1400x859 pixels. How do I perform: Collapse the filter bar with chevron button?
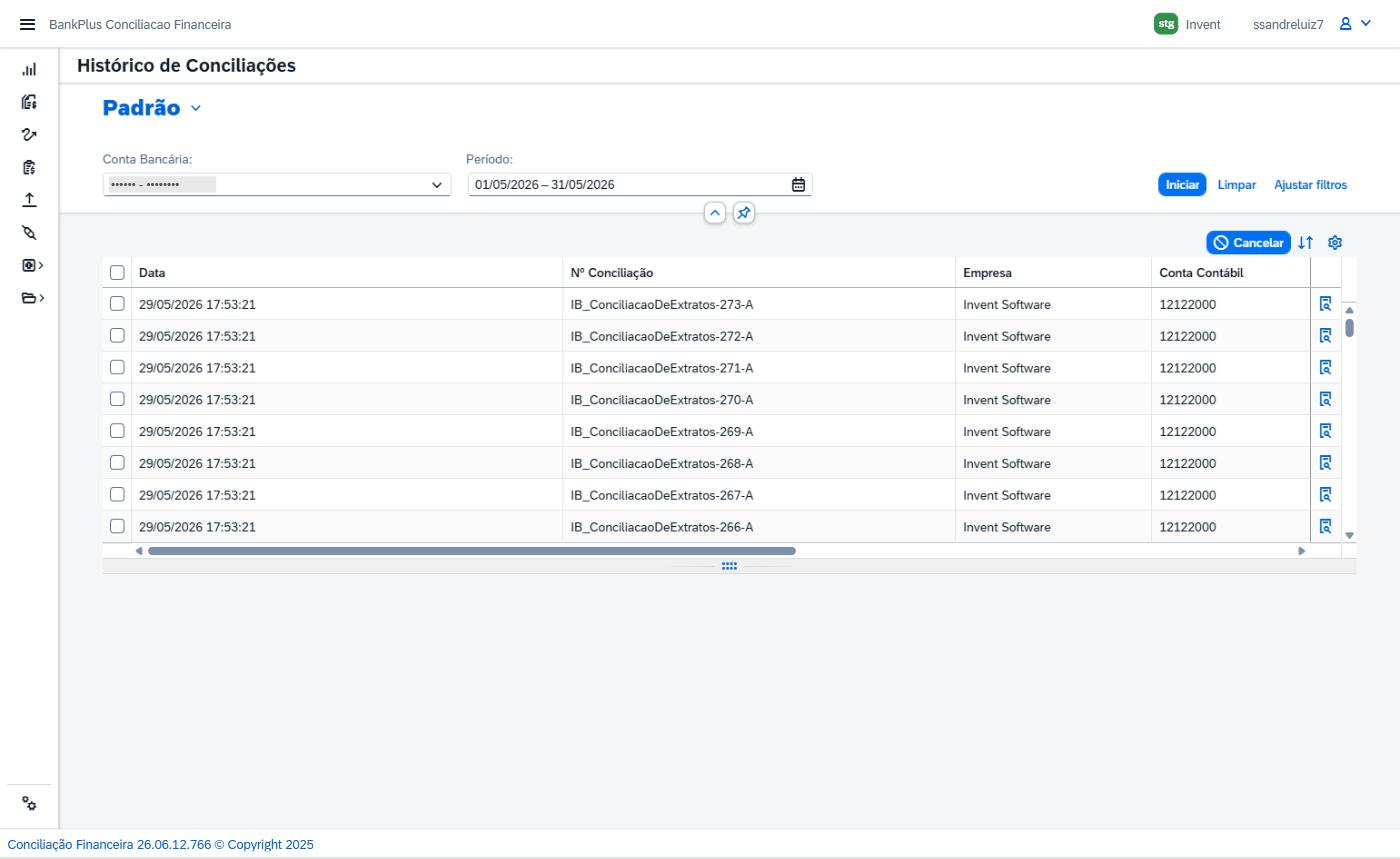coord(715,213)
